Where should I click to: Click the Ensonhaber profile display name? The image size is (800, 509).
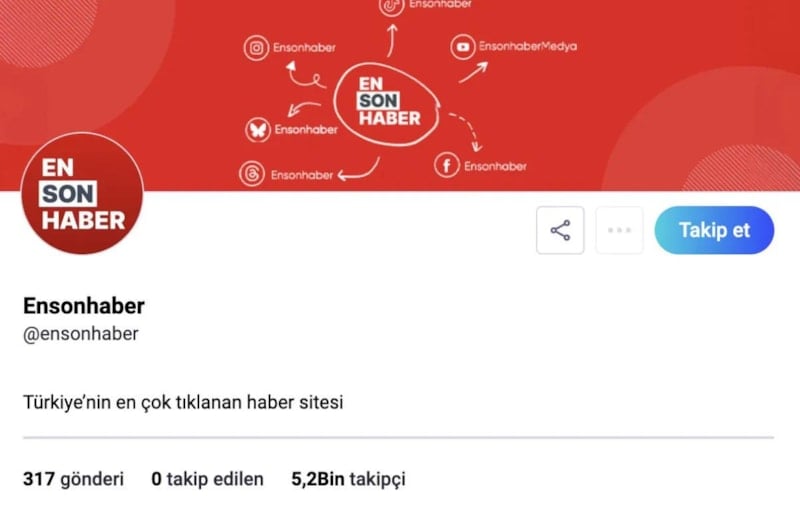coord(84,306)
